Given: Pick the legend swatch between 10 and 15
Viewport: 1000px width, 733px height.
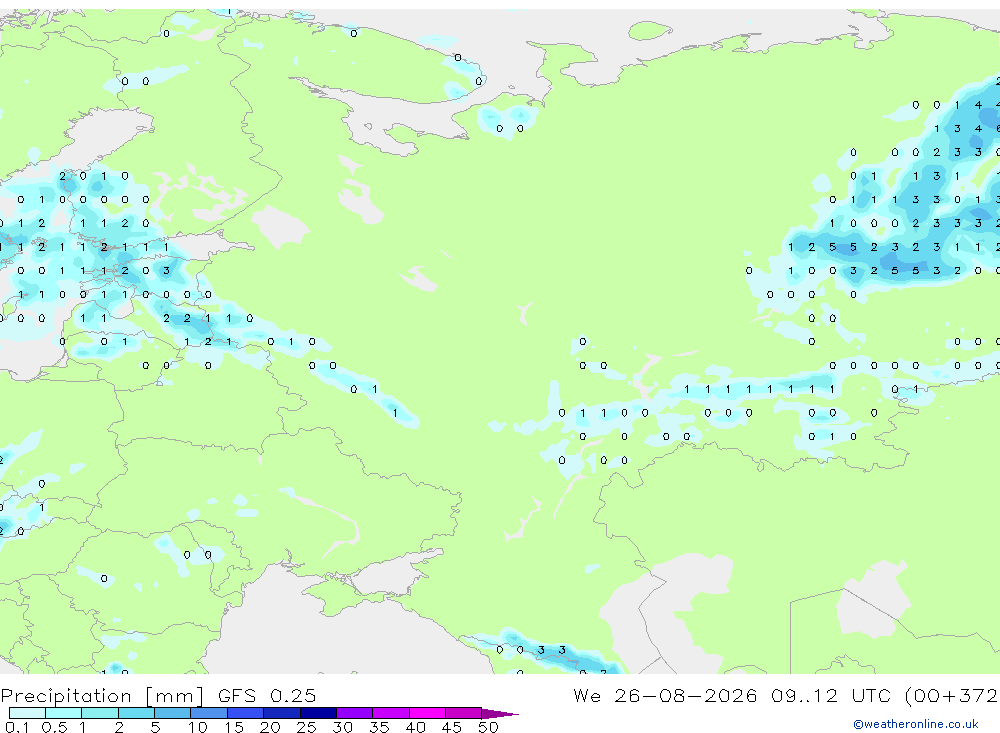Looking at the screenshot, I should tap(209, 713).
